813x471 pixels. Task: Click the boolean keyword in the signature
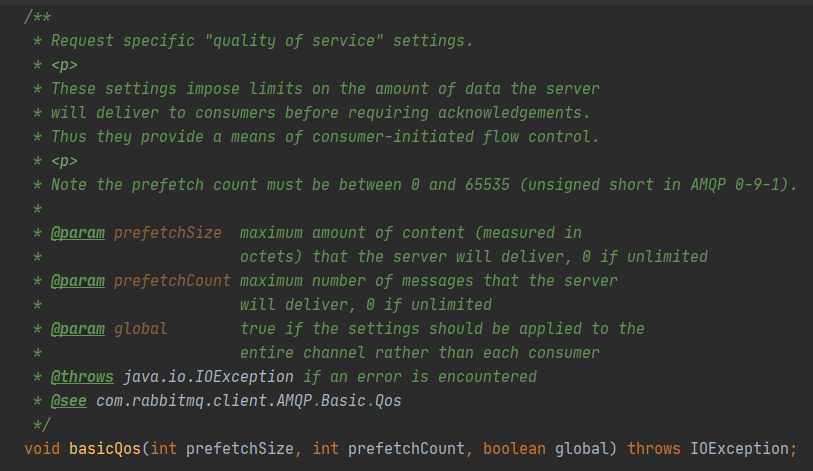point(514,448)
